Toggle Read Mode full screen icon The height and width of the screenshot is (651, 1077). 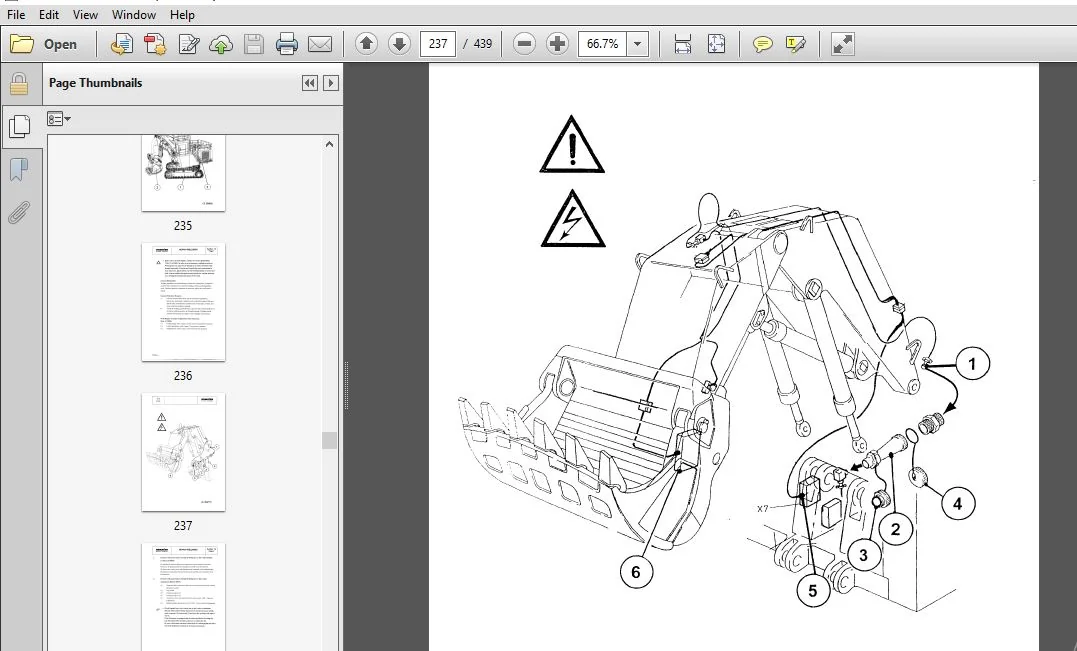pos(842,44)
